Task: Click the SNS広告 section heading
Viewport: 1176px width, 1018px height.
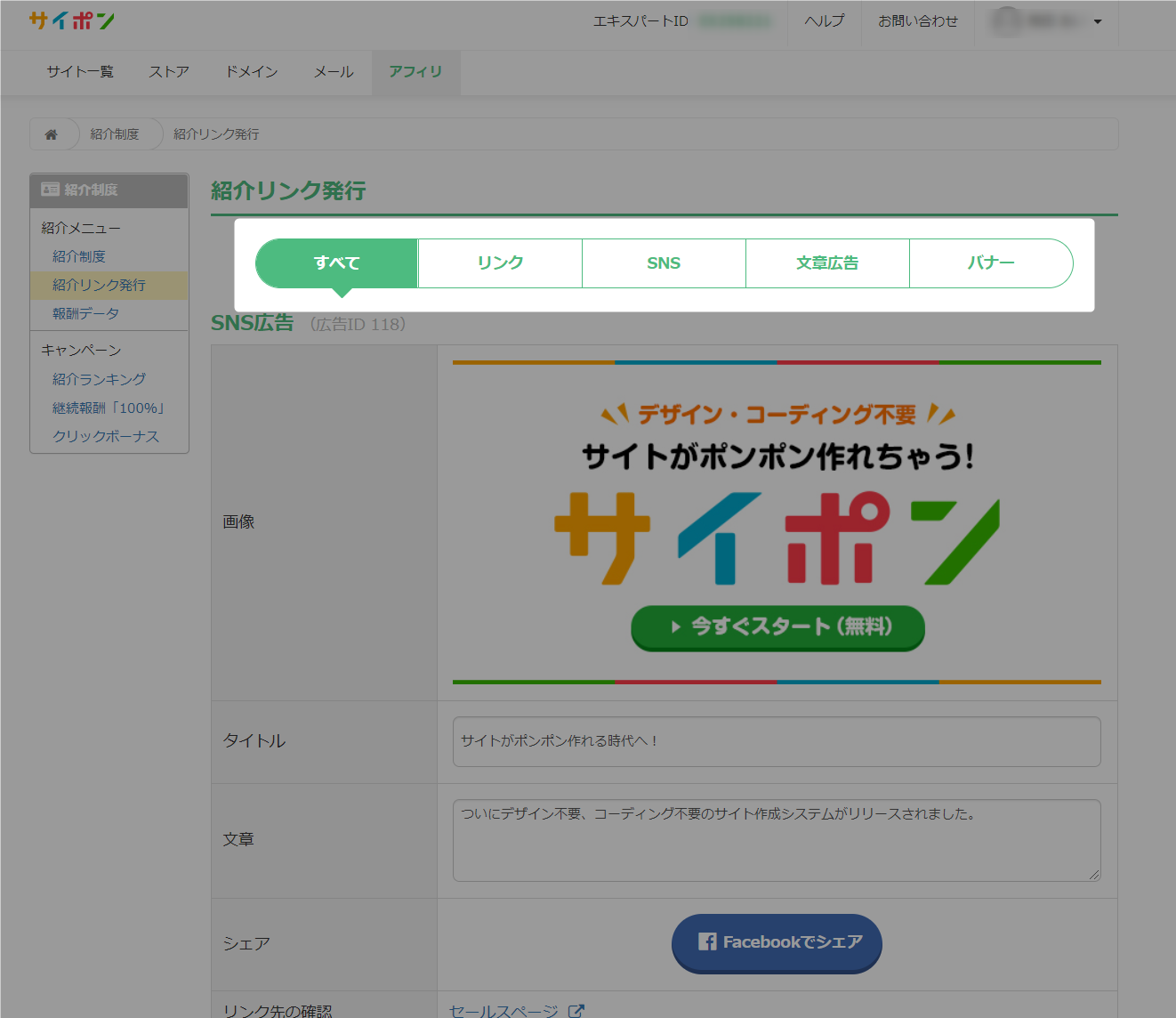Action: (253, 323)
